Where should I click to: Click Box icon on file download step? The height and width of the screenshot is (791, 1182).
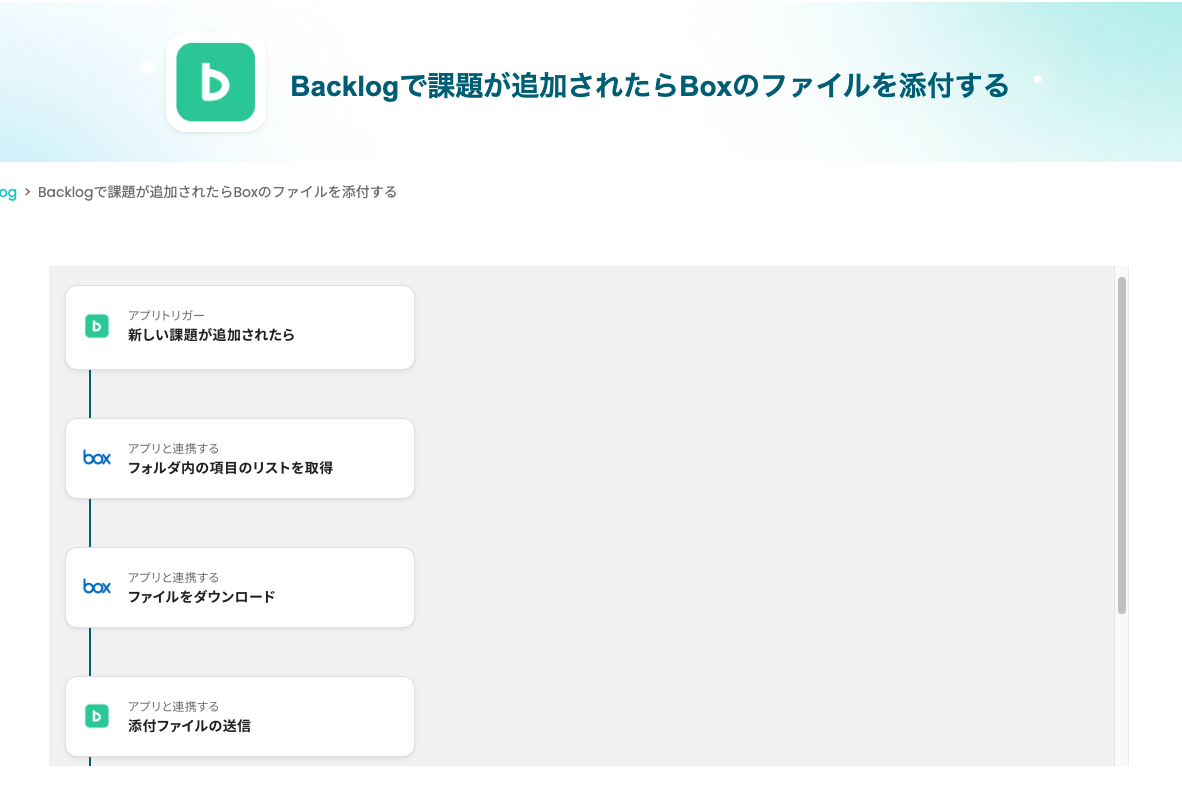[x=97, y=587]
